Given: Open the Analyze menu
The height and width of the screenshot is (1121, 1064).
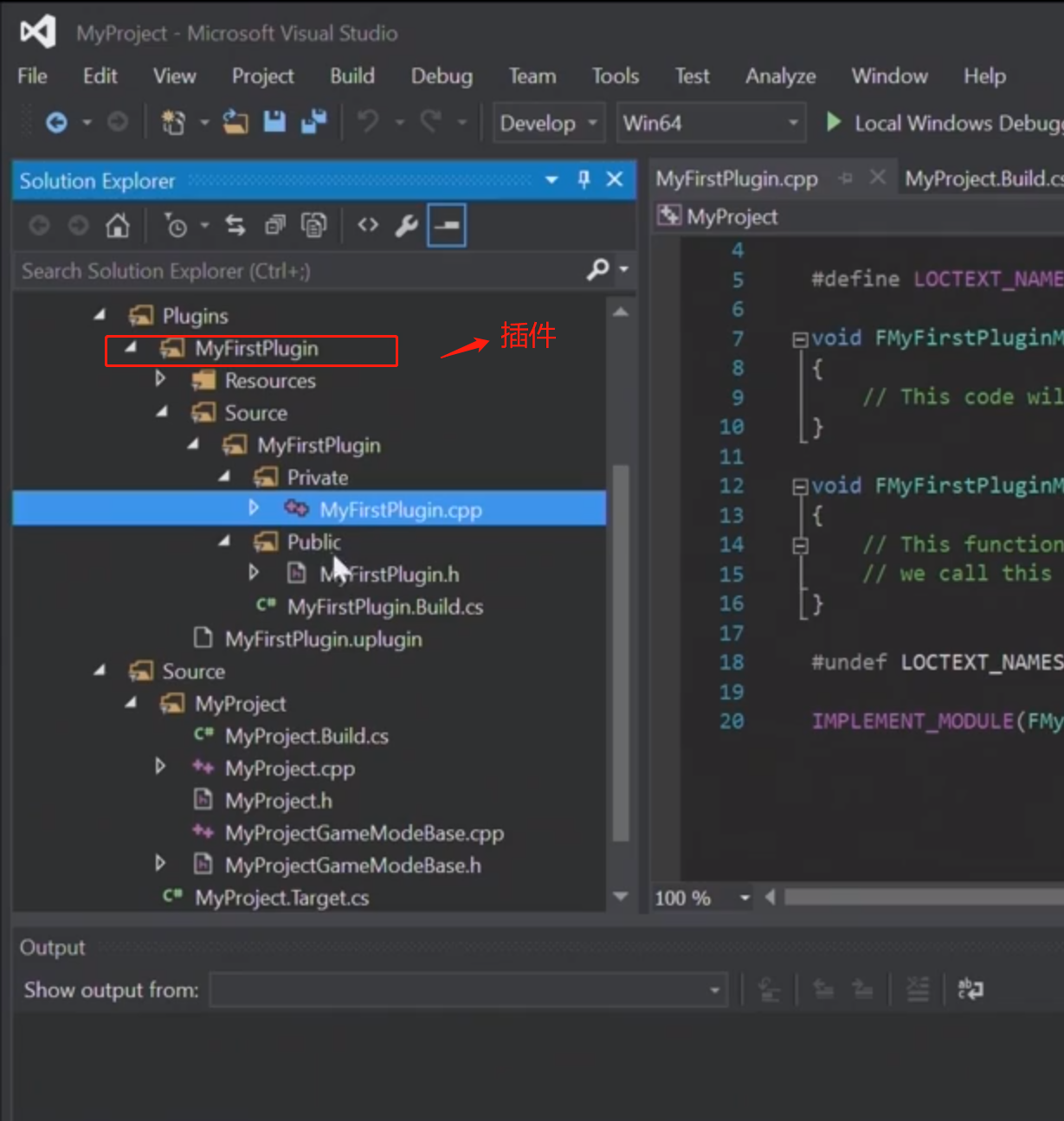Looking at the screenshot, I should click(781, 76).
